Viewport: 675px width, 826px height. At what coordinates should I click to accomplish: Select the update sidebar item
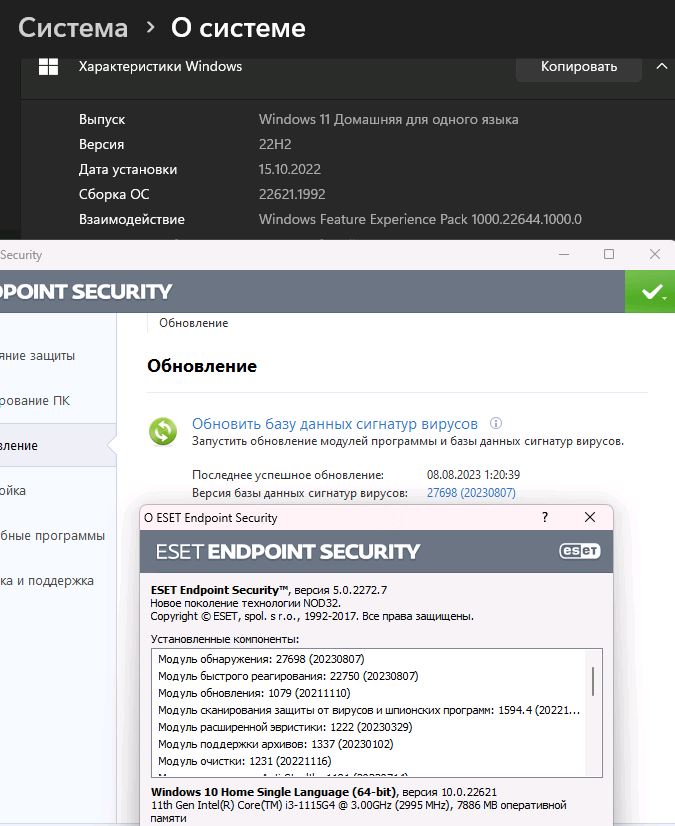58,446
